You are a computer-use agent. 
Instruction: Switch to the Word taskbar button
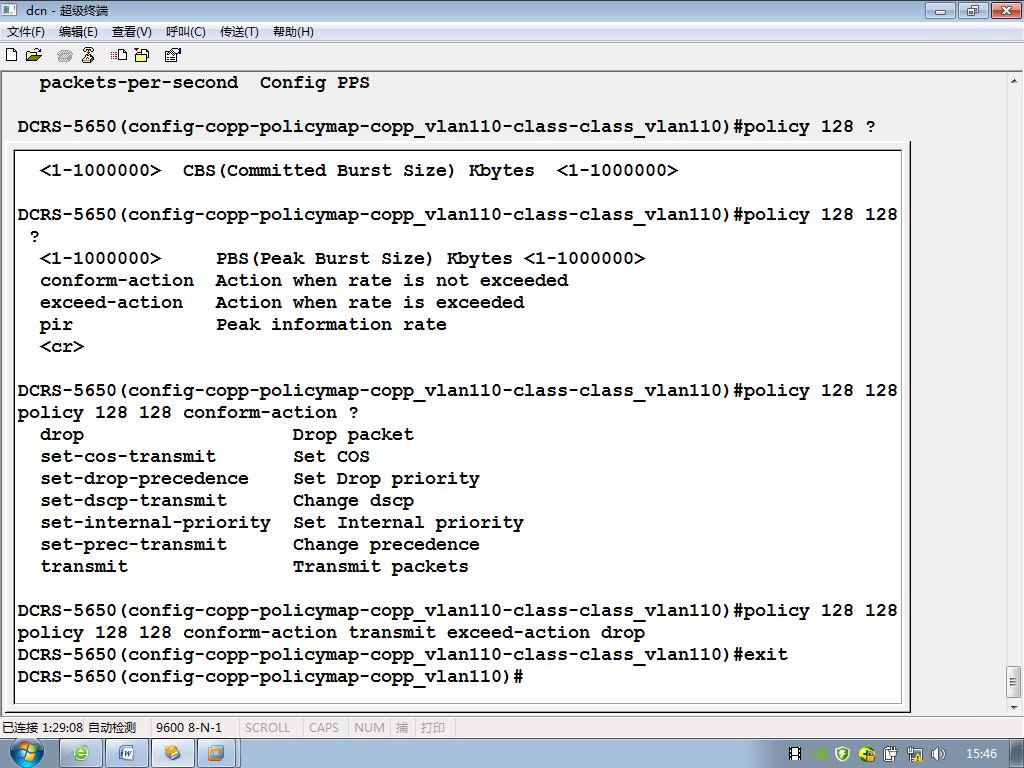[127, 754]
